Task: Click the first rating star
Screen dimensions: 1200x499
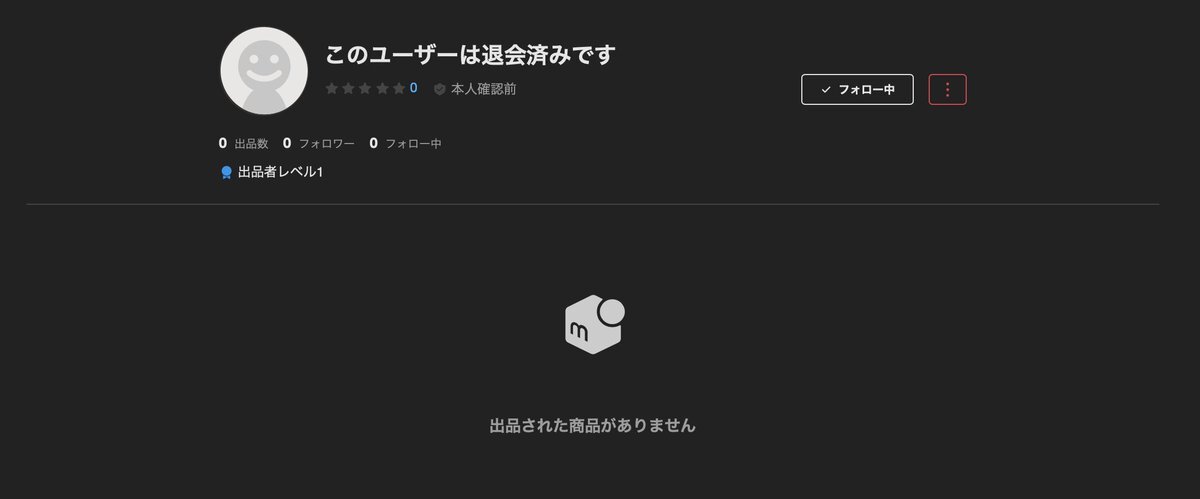Action: [x=332, y=88]
